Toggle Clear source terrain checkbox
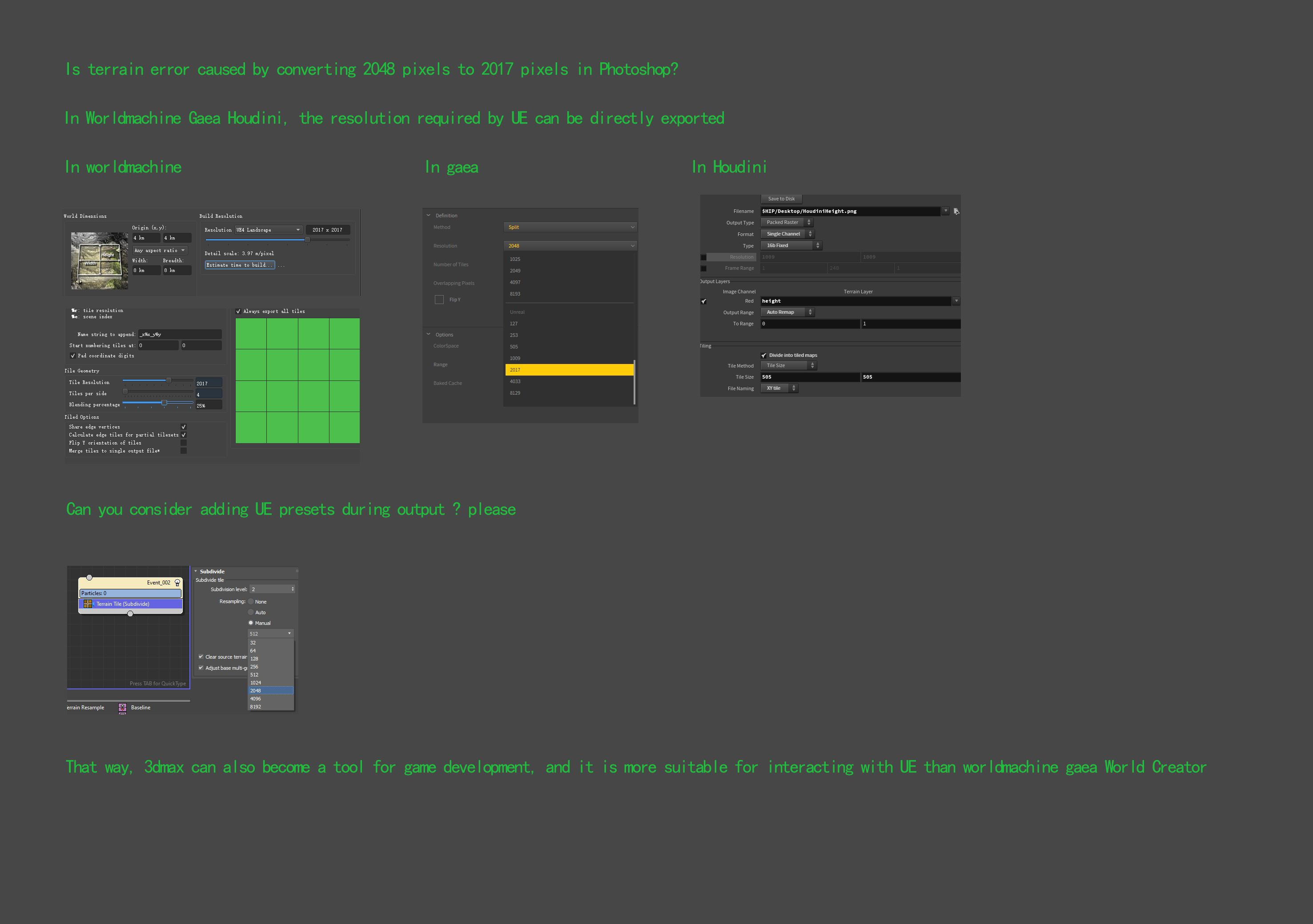The image size is (1313, 924). pos(201,656)
